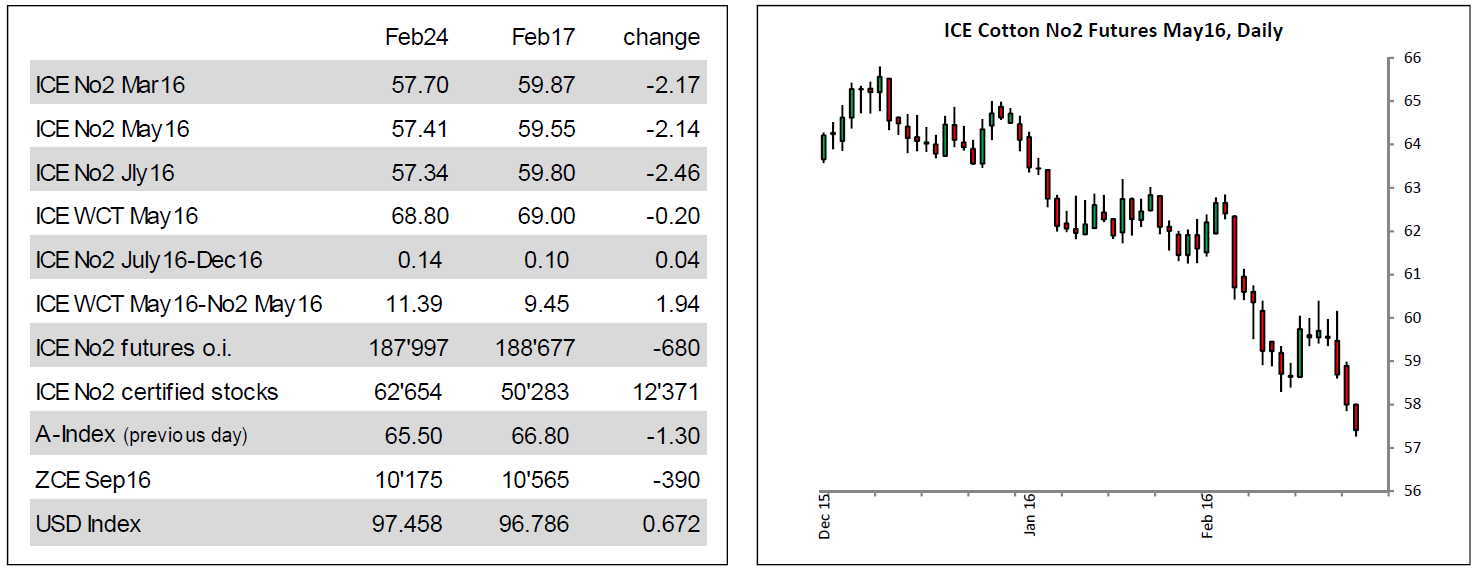Select the change value -1.30
This screenshot has height=568, width=1477.
click(673, 436)
